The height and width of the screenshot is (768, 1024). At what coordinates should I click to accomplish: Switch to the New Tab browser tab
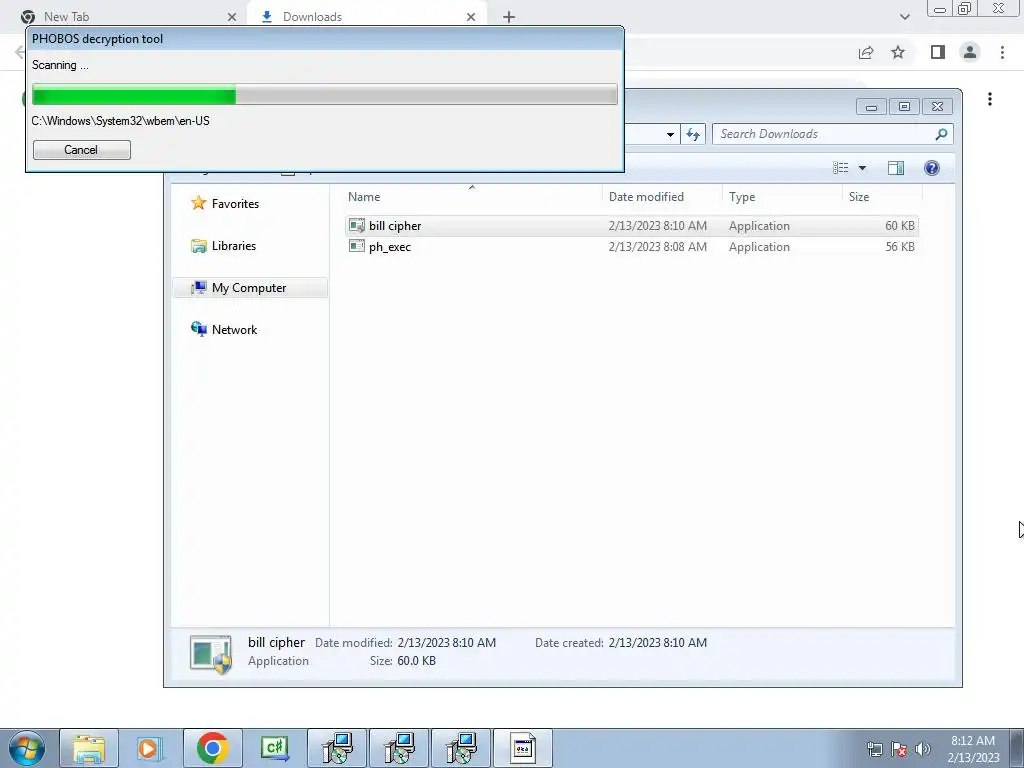pyautogui.click(x=66, y=17)
